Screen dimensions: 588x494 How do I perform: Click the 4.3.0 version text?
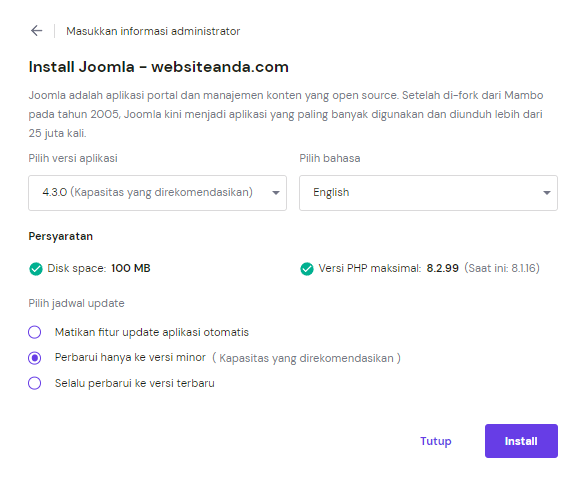55,192
